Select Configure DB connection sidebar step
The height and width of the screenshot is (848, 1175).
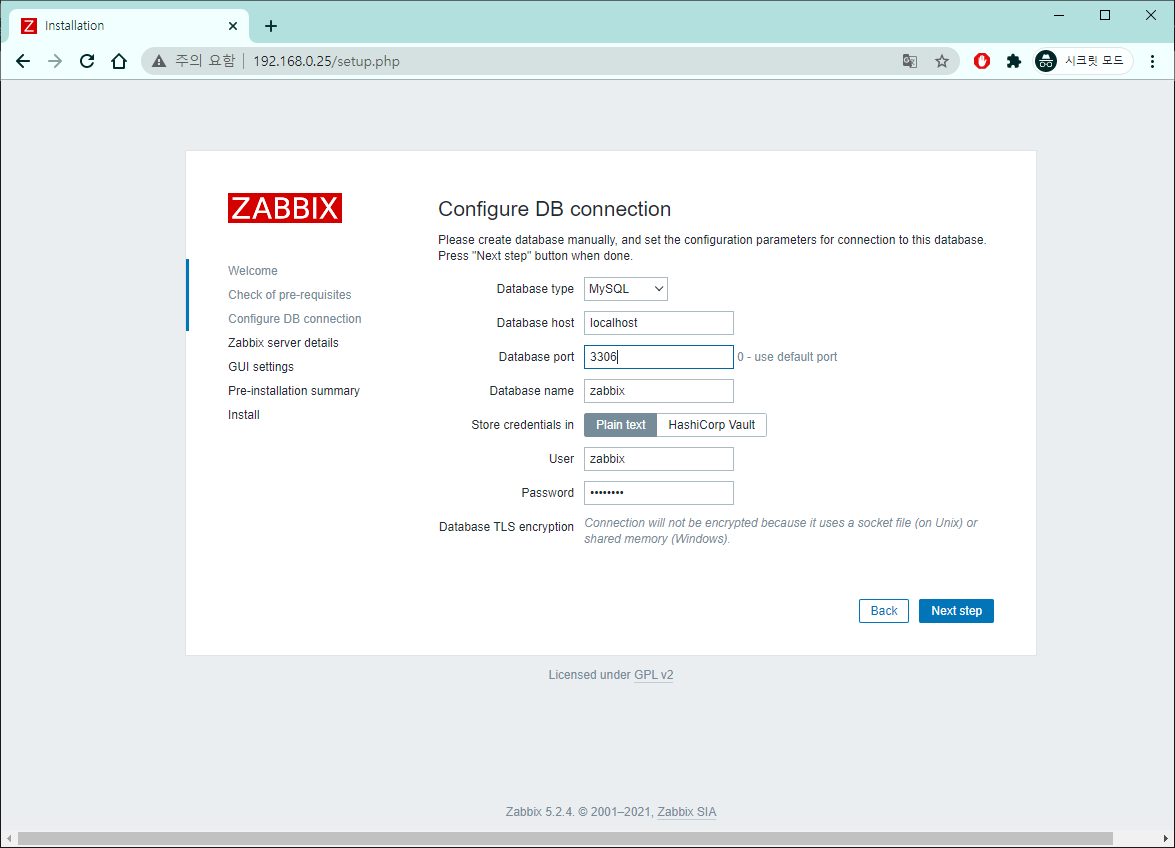[294, 319]
